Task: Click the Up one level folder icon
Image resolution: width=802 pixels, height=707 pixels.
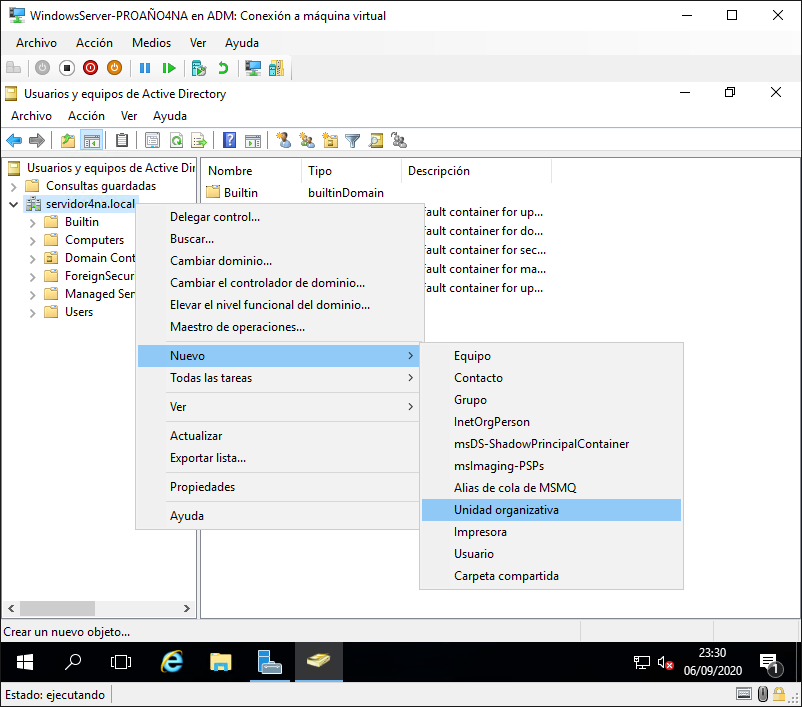Action: pos(68,140)
